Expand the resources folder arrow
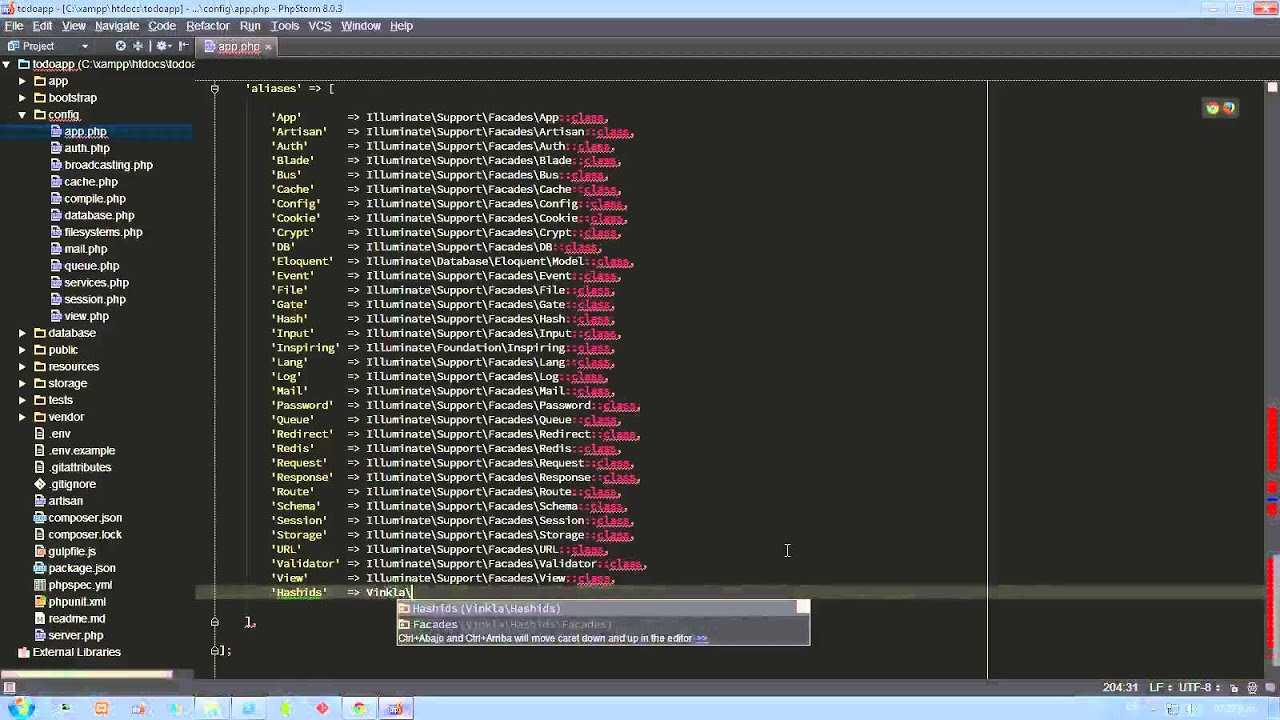The image size is (1280, 720). pyautogui.click(x=22, y=367)
